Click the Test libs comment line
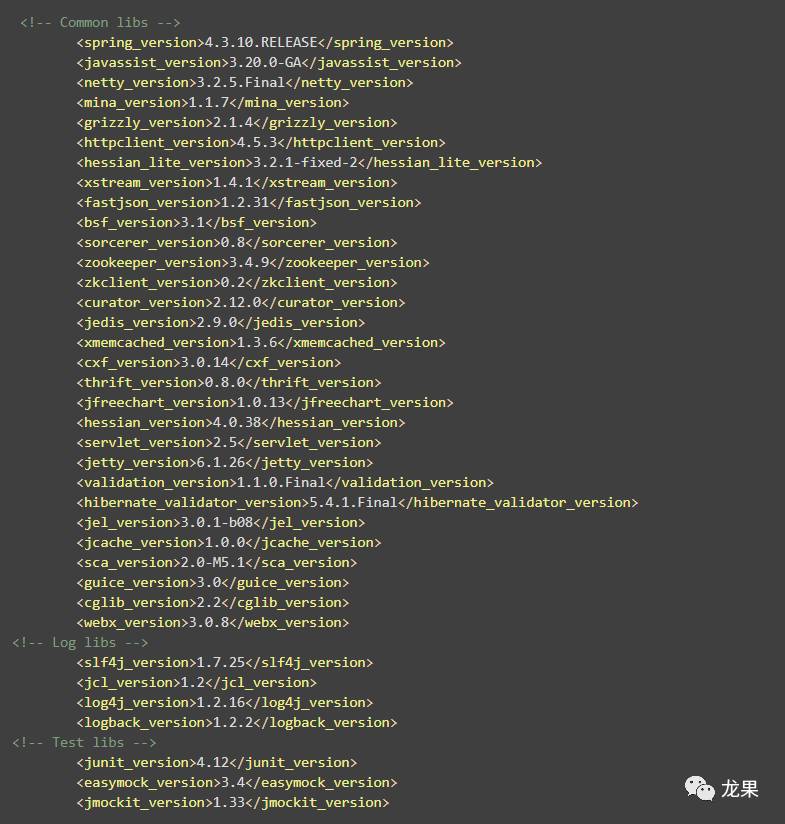Screen dimensions: 785x824 [x=84, y=742]
